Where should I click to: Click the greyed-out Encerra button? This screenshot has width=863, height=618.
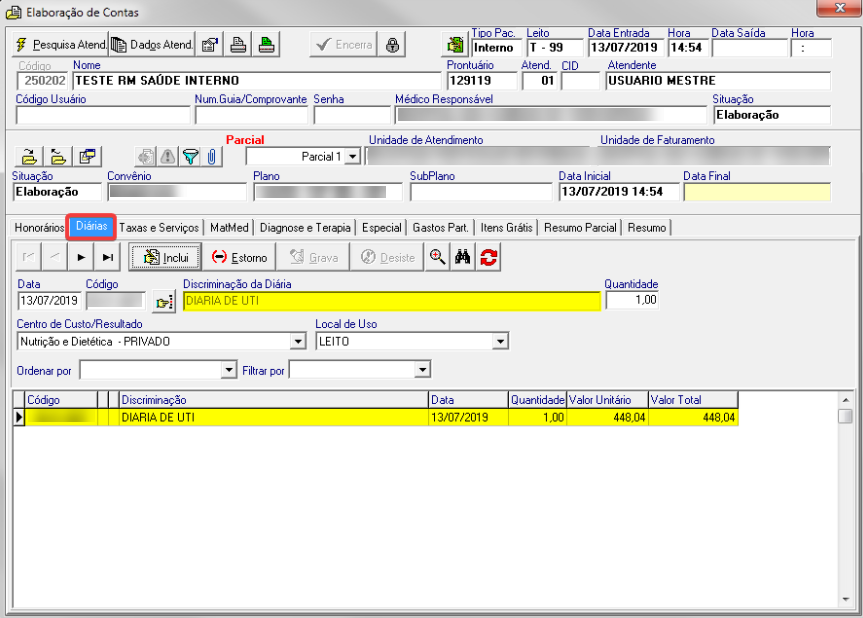click(343, 45)
